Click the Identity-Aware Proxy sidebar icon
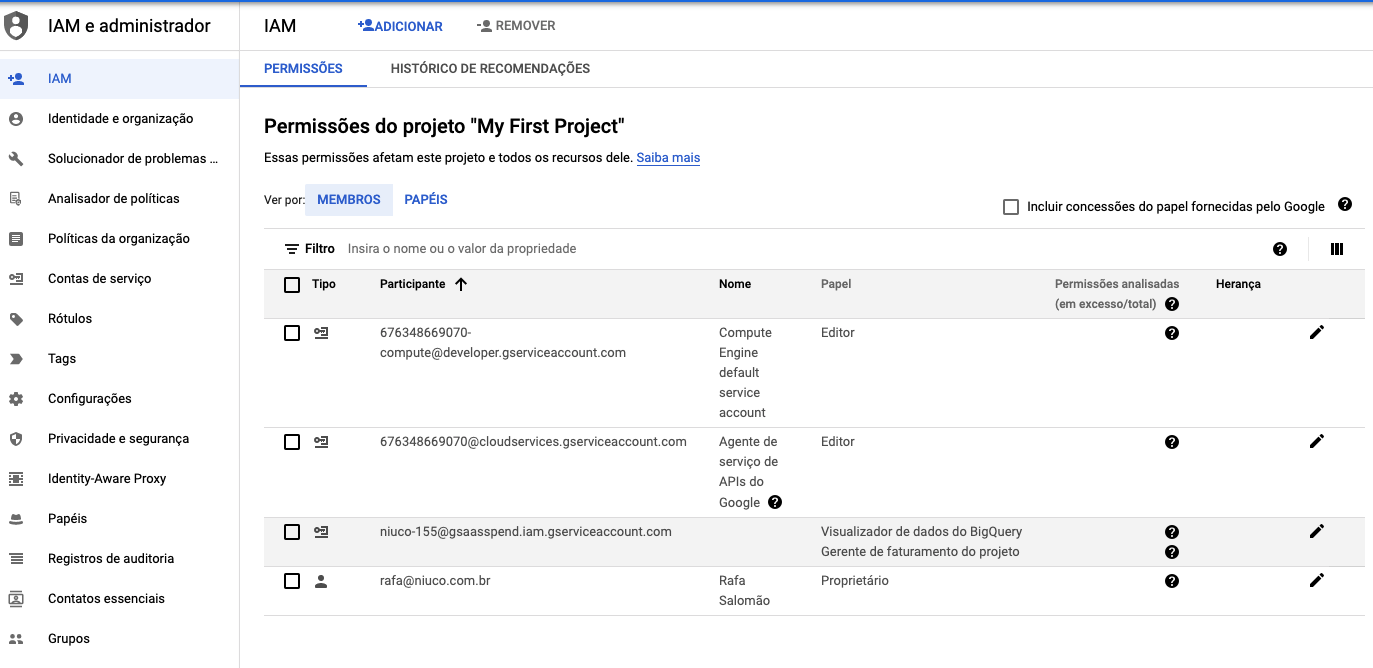1373x668 pixels. tap(16, 479)
